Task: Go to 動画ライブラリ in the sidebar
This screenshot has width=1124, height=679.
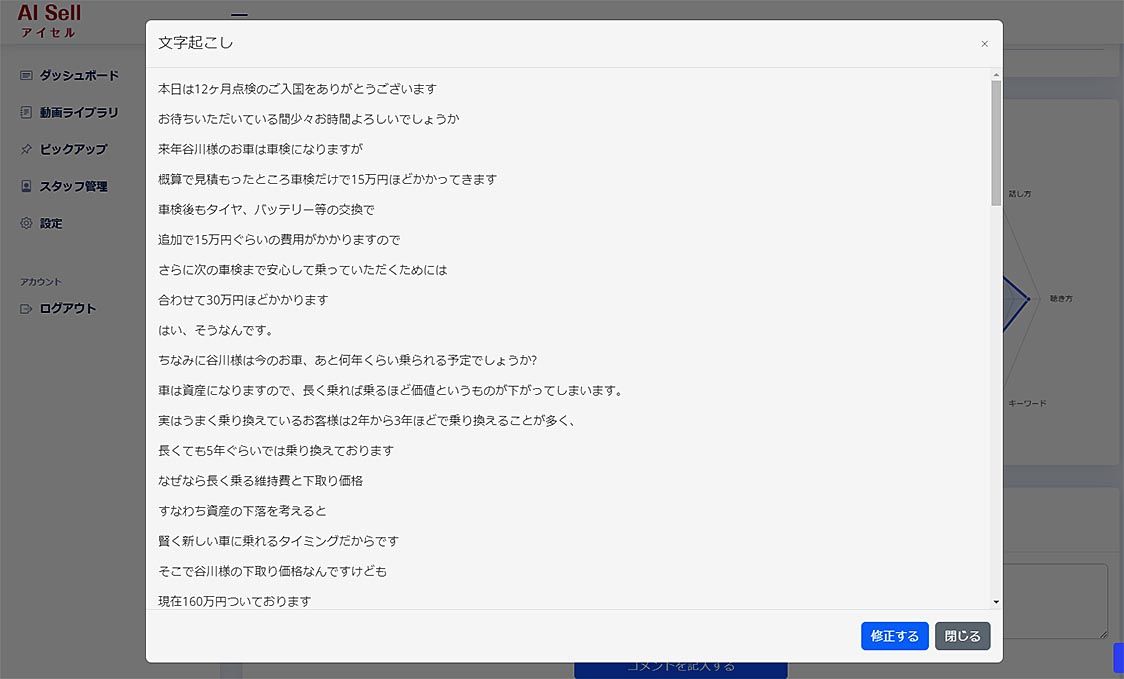Action: click(79, 113)
